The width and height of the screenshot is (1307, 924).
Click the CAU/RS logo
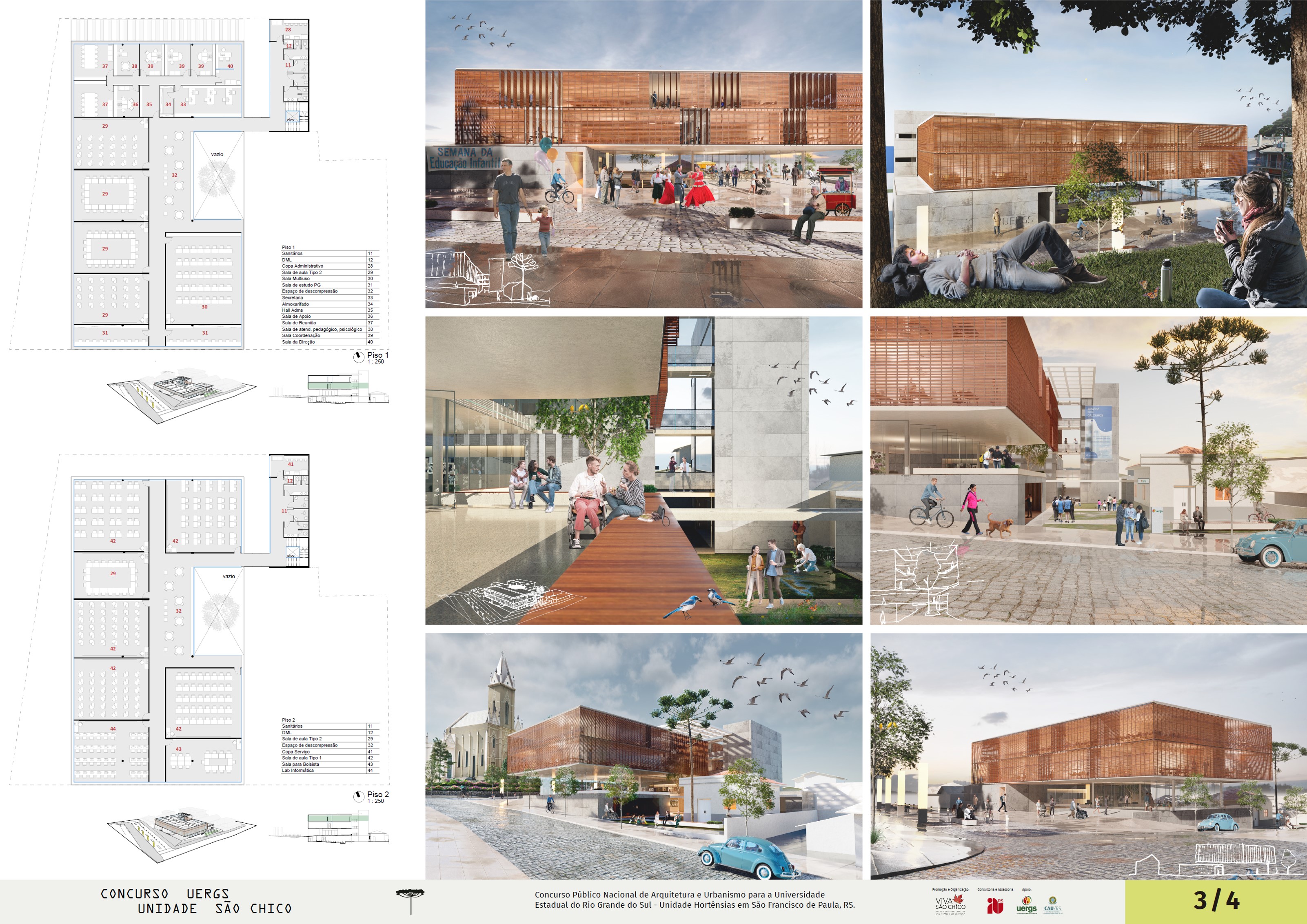pyautogui.click(x=1052, y=905)
